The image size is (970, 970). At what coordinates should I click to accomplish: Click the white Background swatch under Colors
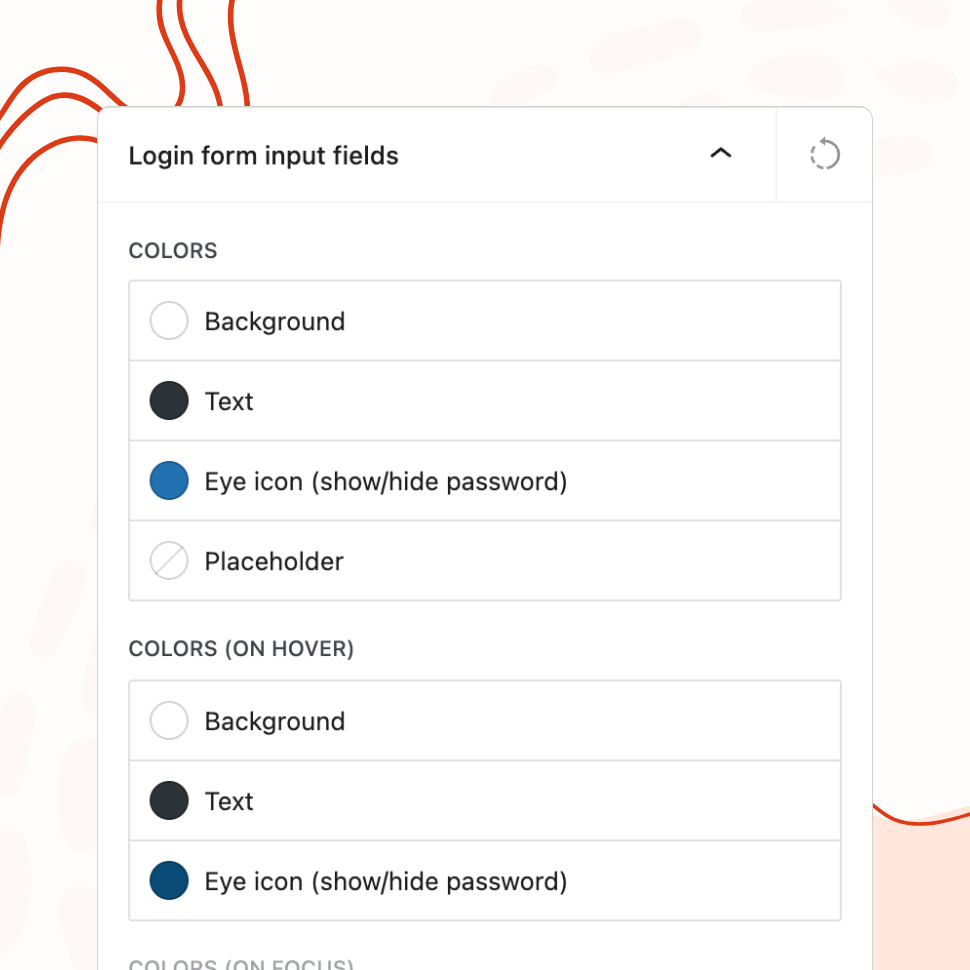click(169, 321)
